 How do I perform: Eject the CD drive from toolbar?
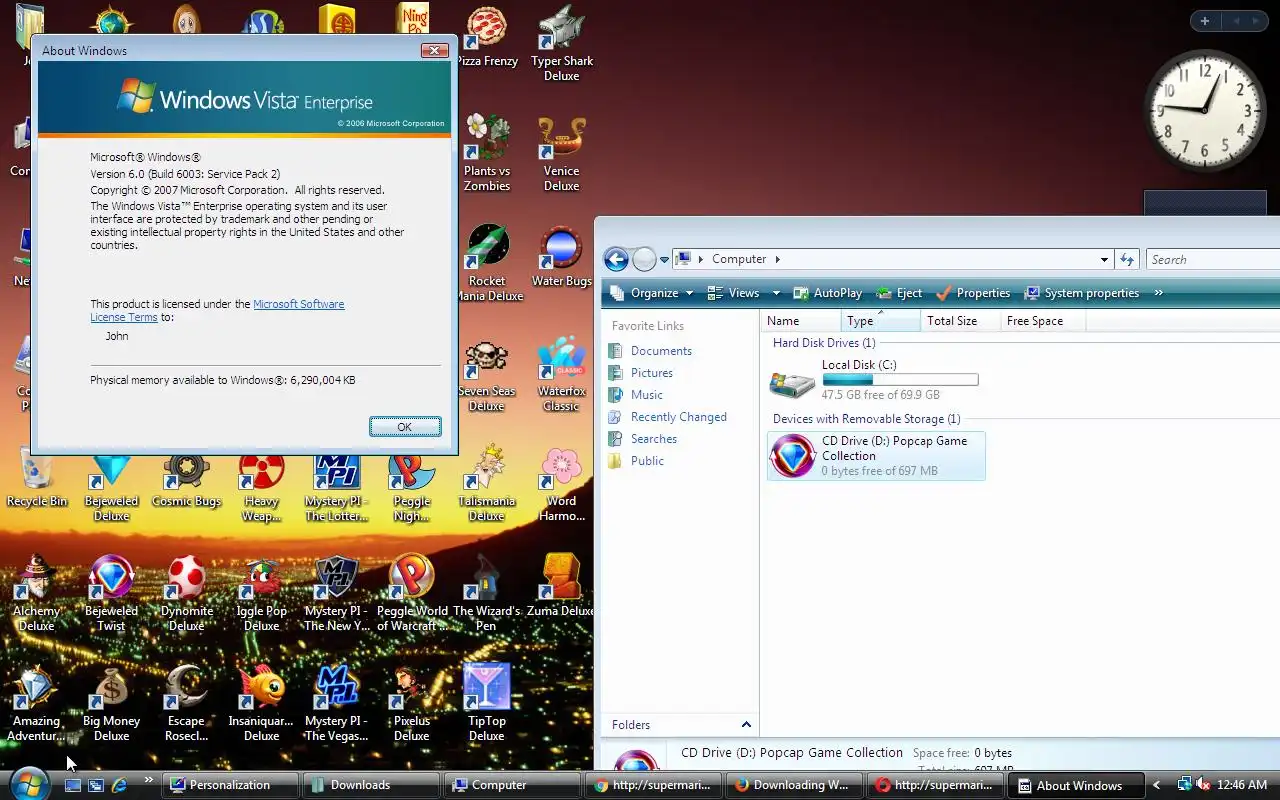(x=899, y=293)
